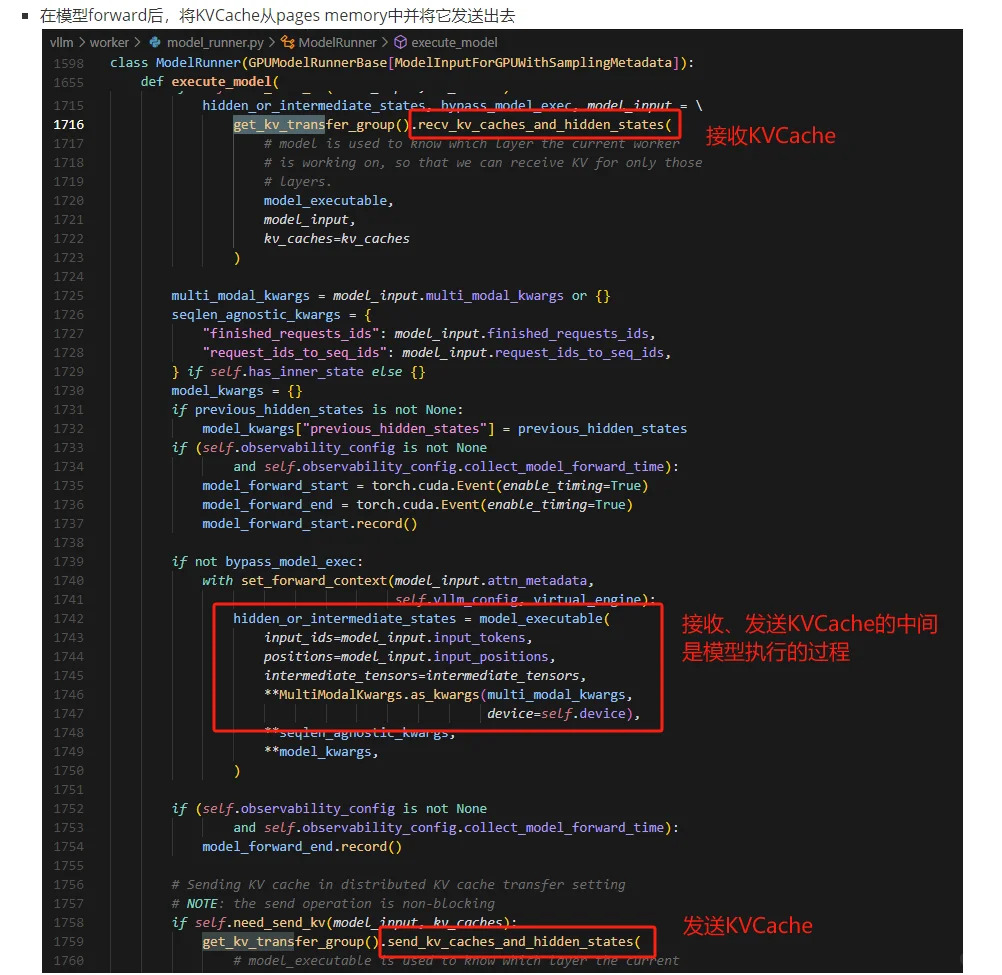
Task: Click "request_ids_to_seq_ids" string key
Action: (295, 353)
